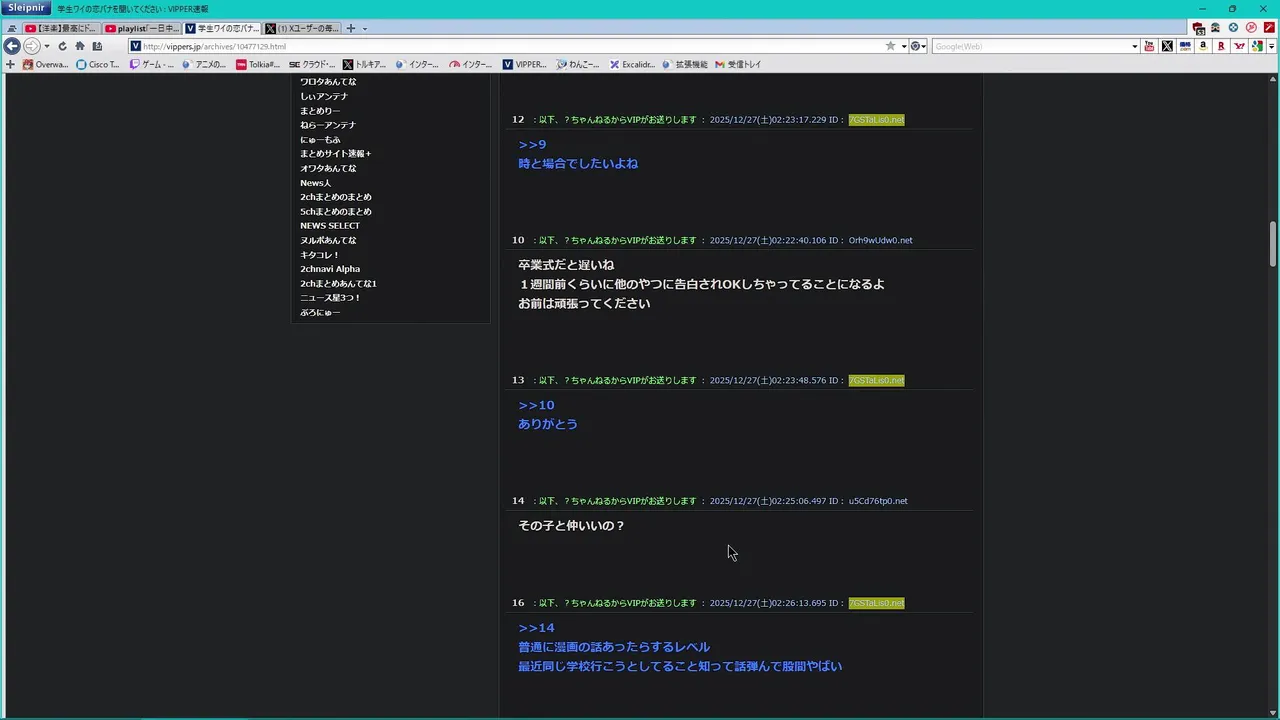Viewport: 1280px width, 720px height.
Task: Open the キタコレ！ sidebar link
Action: coord(320,255)
